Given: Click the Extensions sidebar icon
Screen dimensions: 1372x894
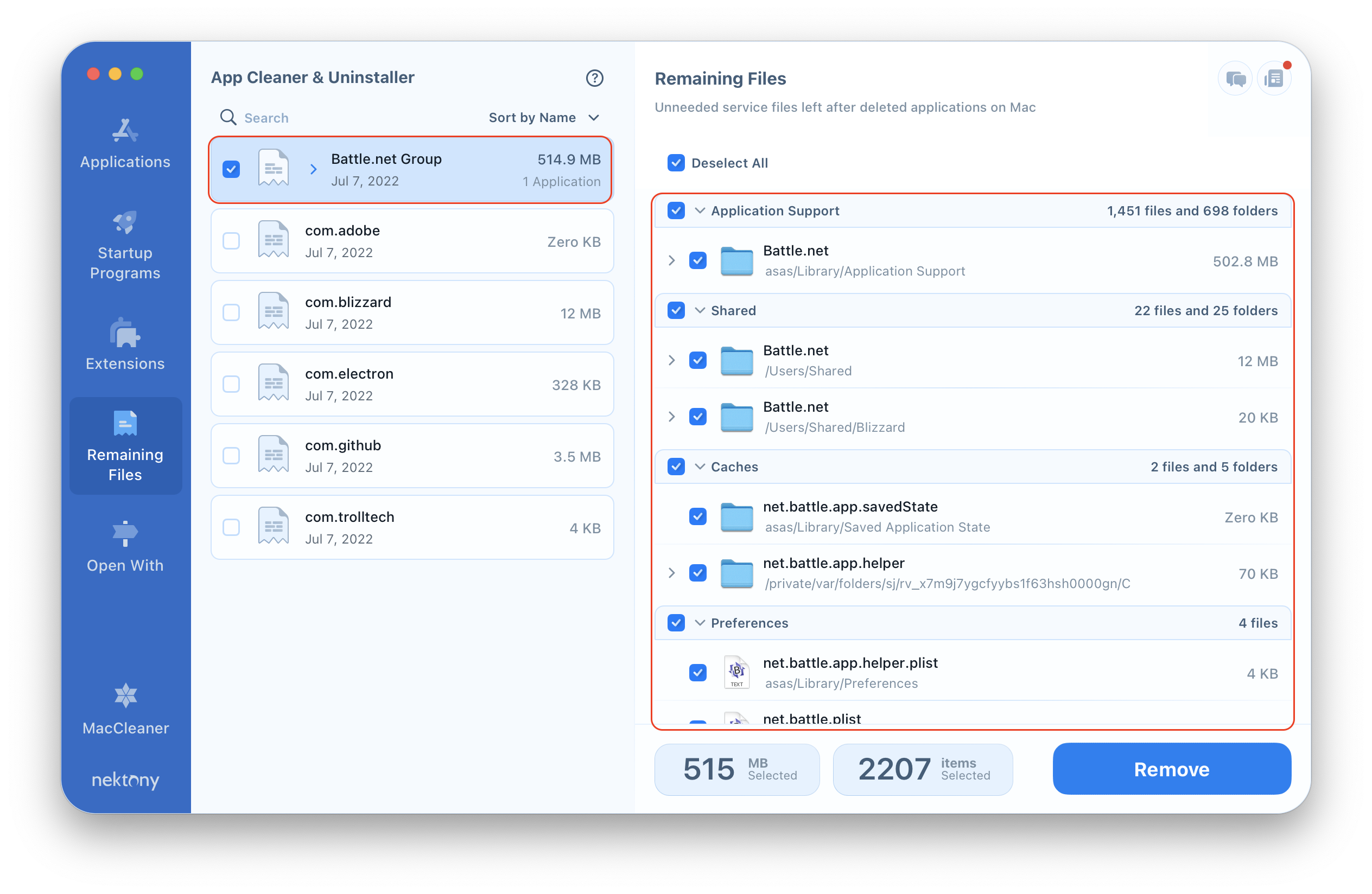Looking at the screenshot, I should pyautogui.click(x=124, y=335).
